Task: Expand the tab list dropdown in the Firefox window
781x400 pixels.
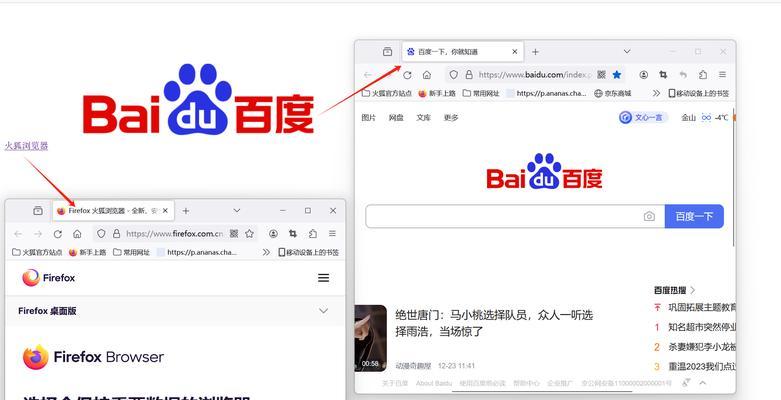Action: (237, 211)
